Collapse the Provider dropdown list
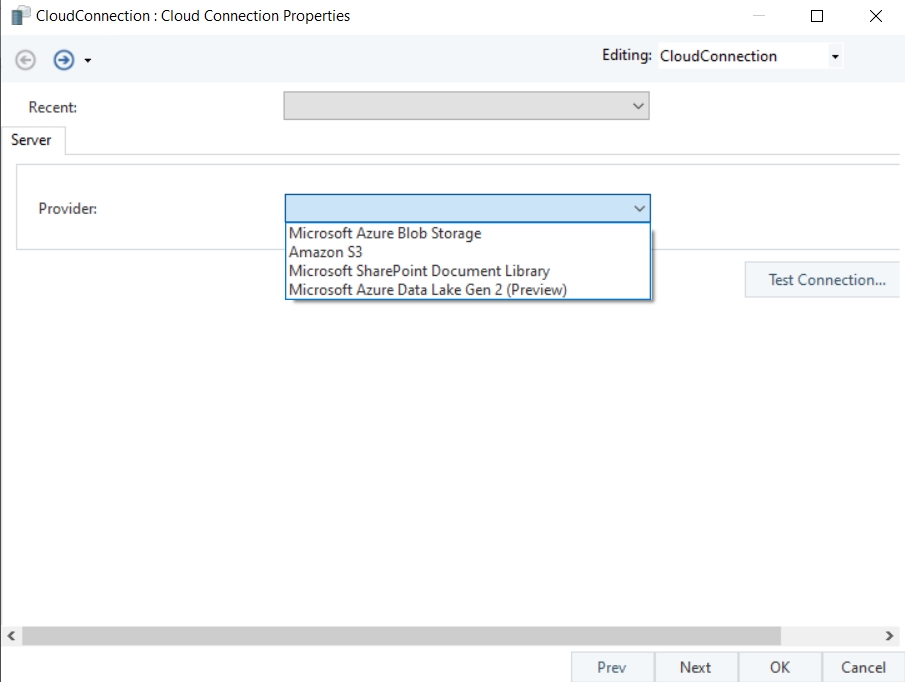This screenshot has height=682, width=905. [639, 208]
